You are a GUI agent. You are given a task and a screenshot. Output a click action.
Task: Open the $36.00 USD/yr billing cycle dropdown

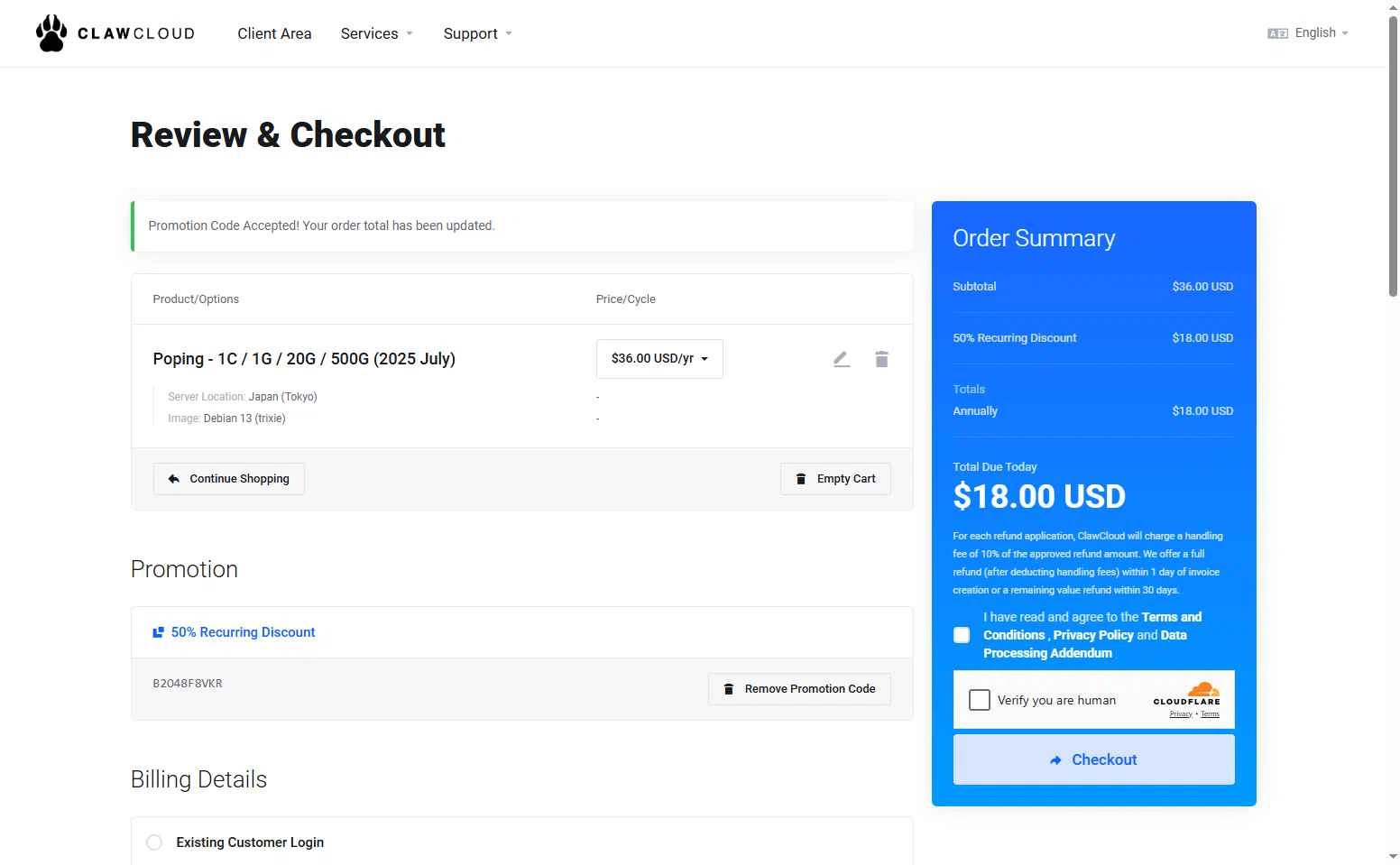[659, 358]
